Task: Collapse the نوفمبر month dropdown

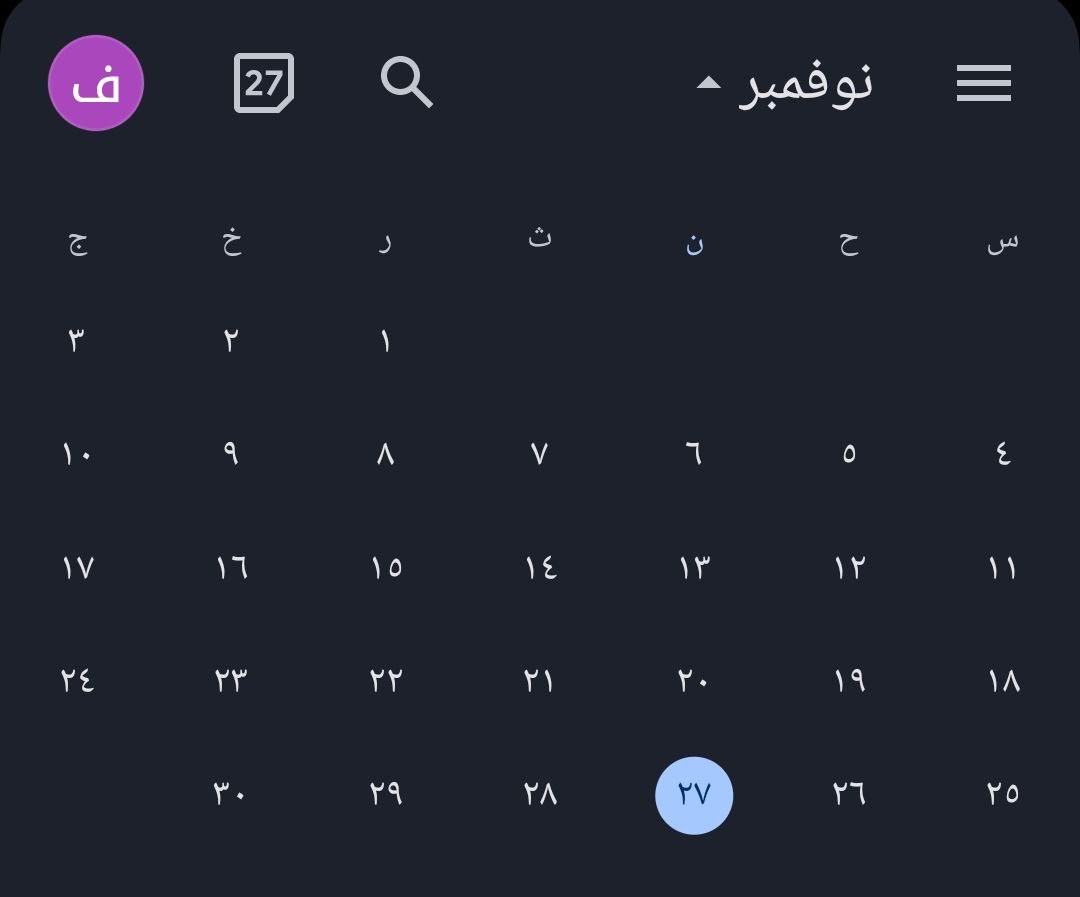Action: click(805, 83)
